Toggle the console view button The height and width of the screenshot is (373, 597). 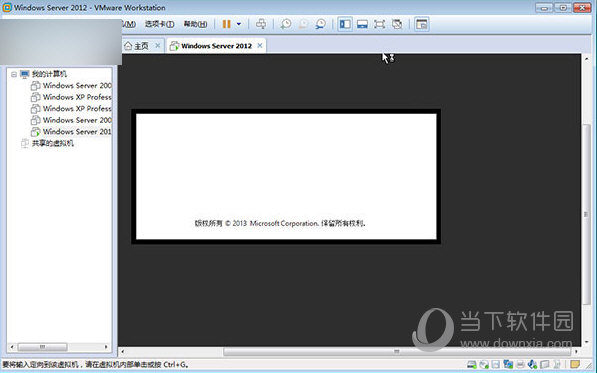pyautogui.click(x=421, y=24)
